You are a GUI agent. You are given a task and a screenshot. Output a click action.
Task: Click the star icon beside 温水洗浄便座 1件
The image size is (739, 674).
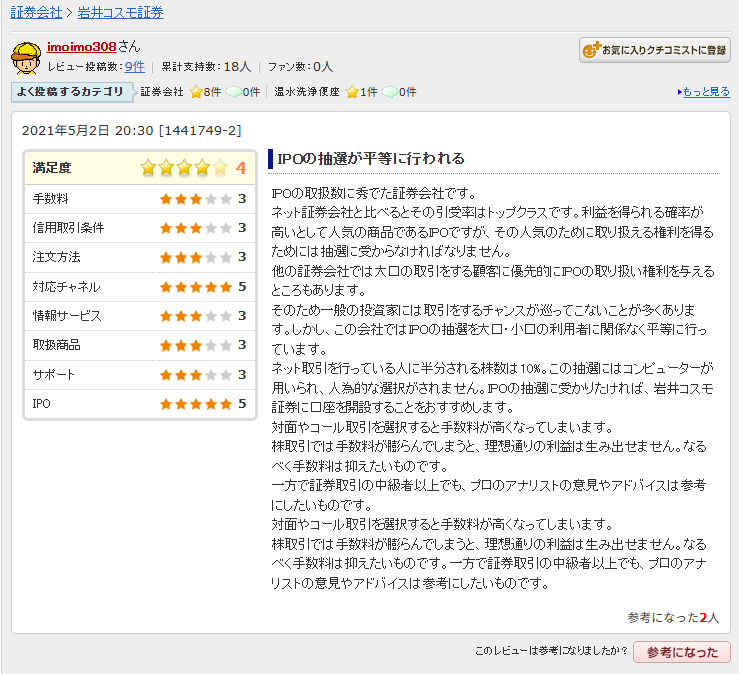tap(353, 92)
